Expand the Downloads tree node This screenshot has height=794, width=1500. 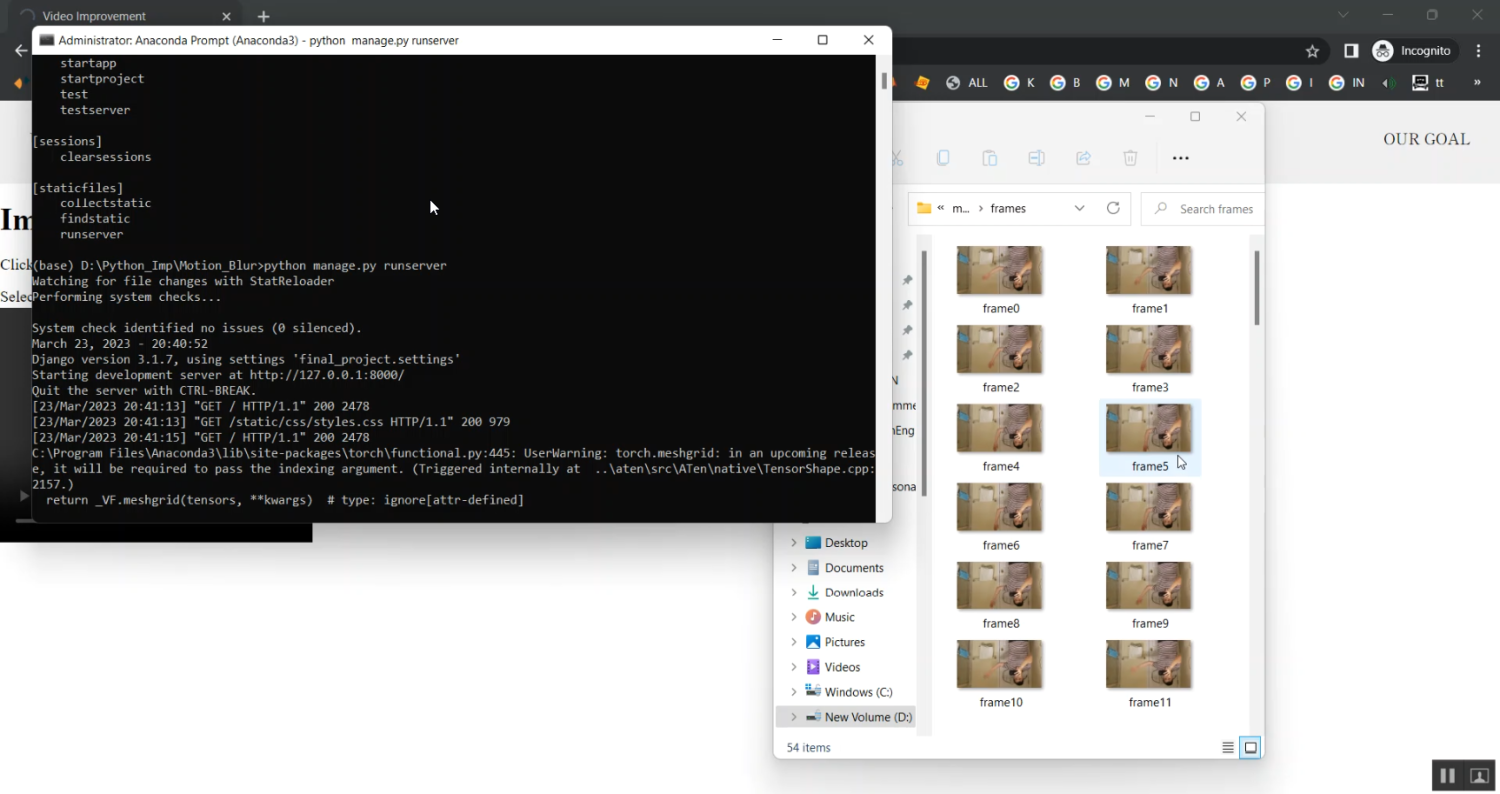(794, 592)
